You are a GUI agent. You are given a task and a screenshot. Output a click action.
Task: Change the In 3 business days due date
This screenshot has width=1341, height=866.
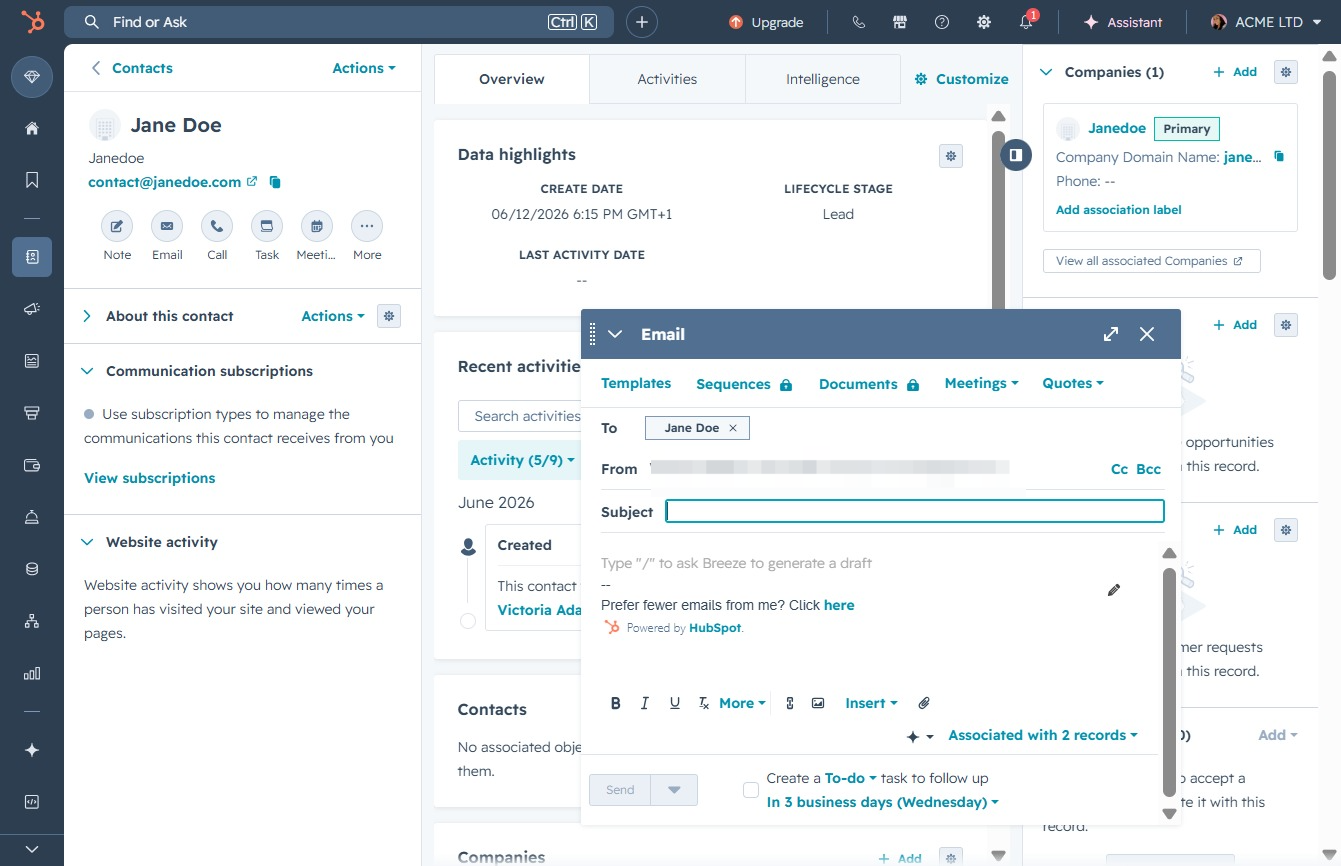tap(883, 802)
